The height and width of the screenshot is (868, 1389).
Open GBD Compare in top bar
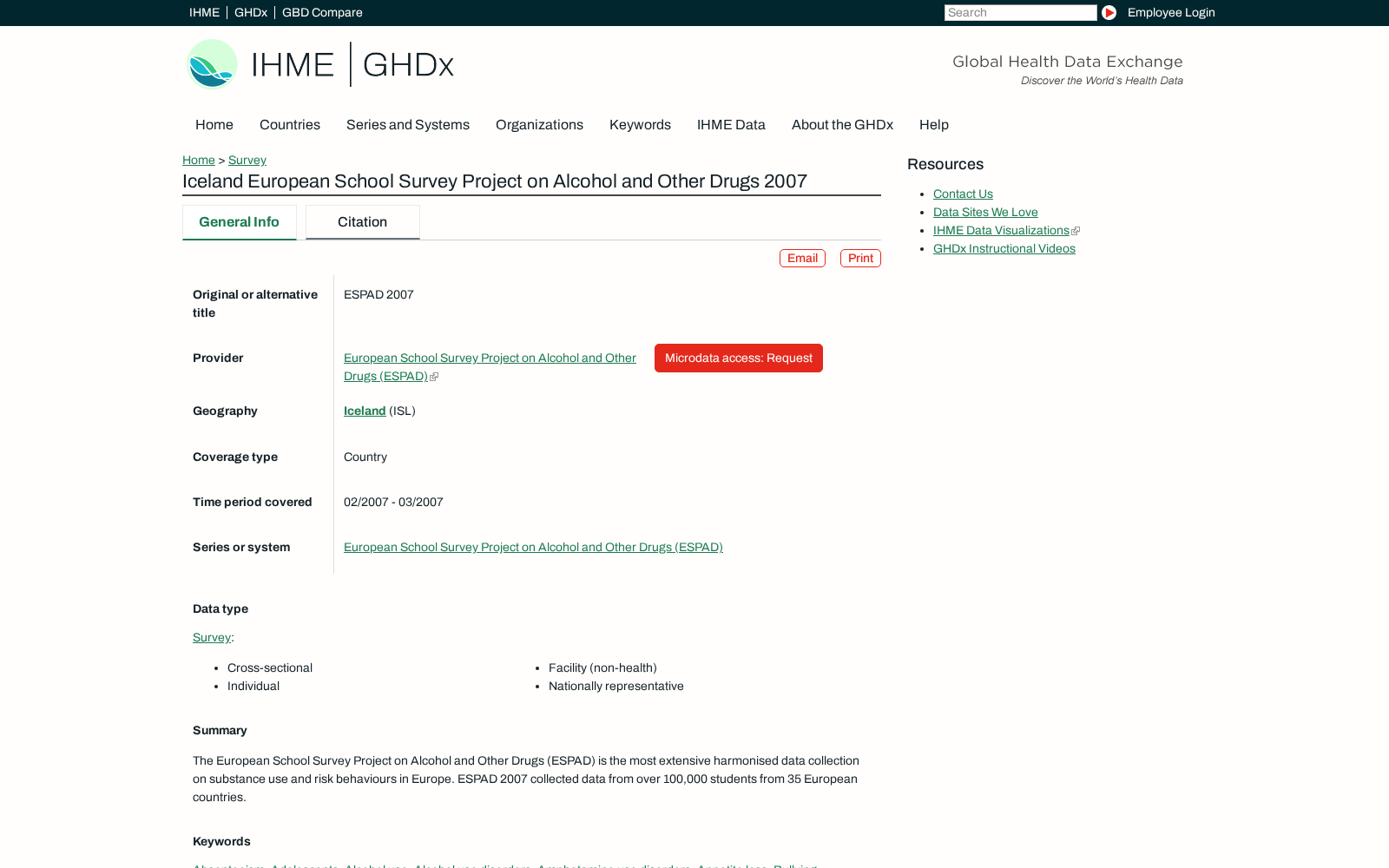[x=322, y=12]
